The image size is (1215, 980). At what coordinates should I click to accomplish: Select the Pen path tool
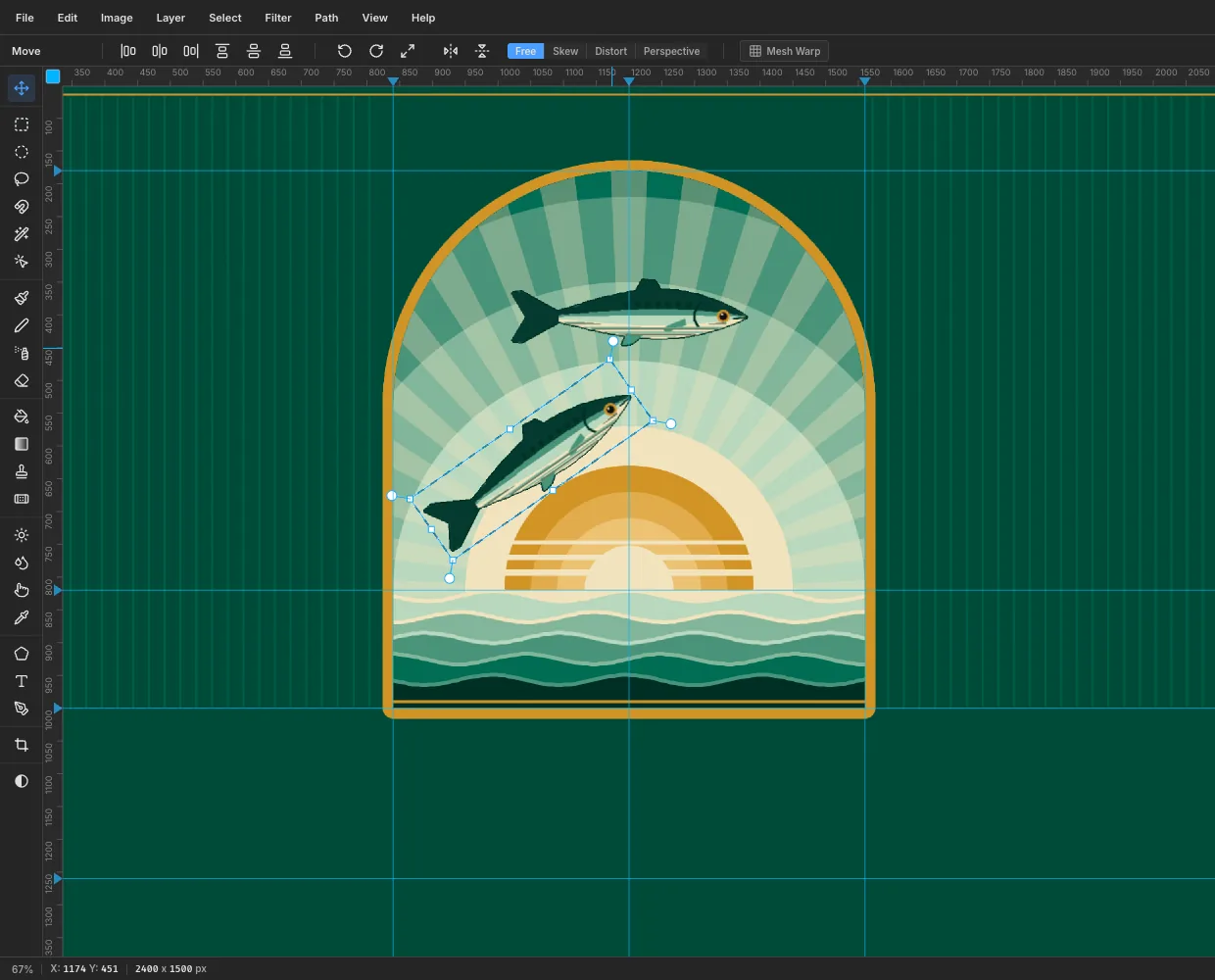coord(22,709)
